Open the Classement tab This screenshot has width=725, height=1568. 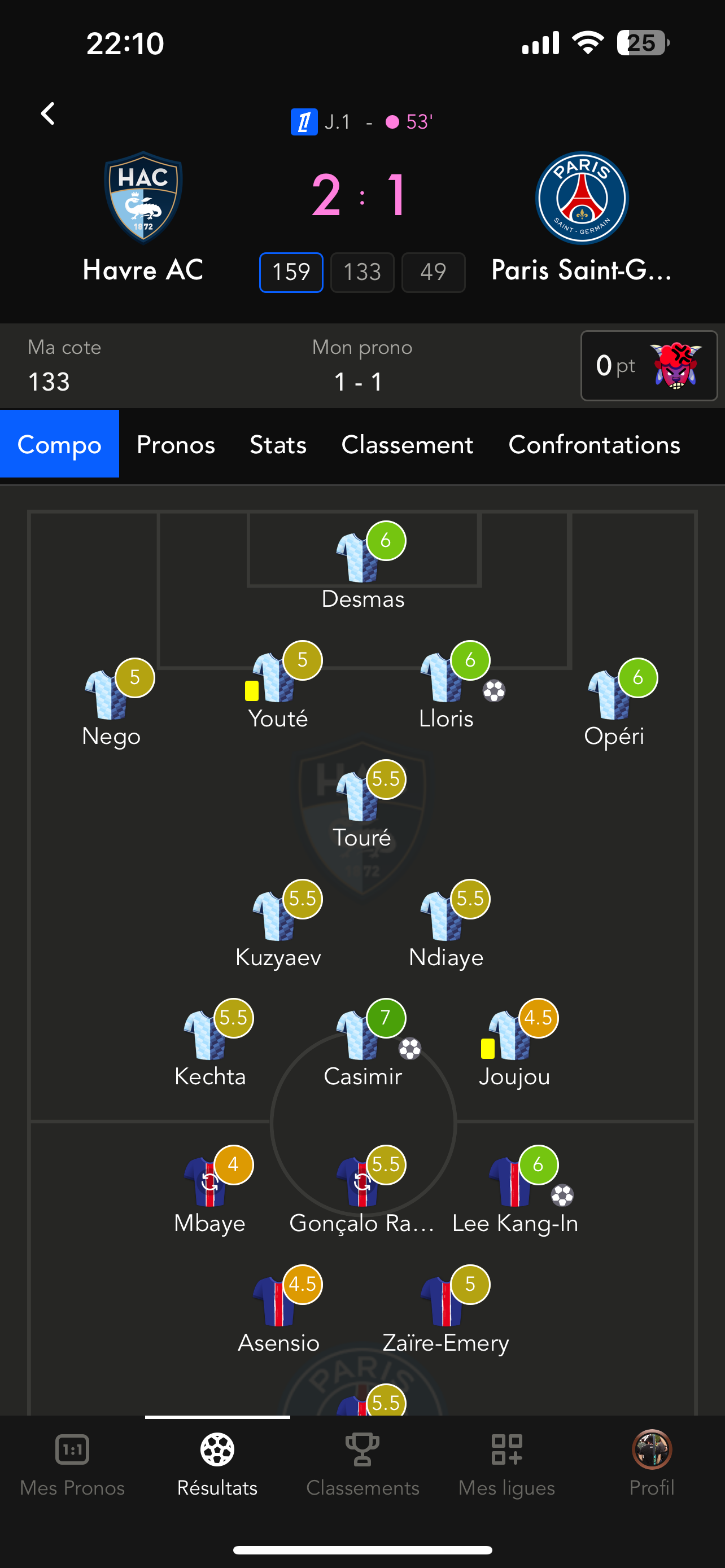coord(407,444)
